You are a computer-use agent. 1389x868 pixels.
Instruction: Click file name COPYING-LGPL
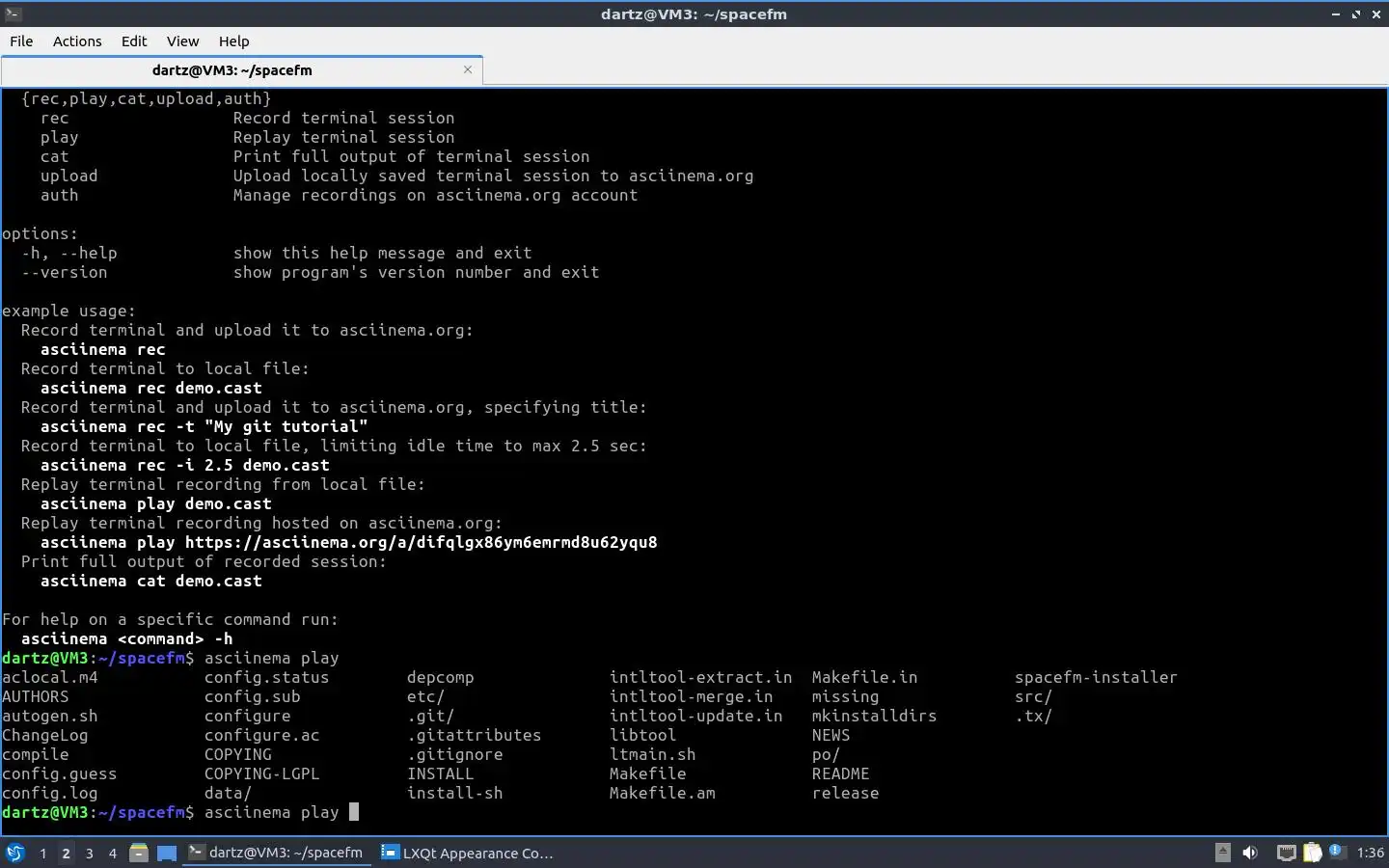[262, 773]
